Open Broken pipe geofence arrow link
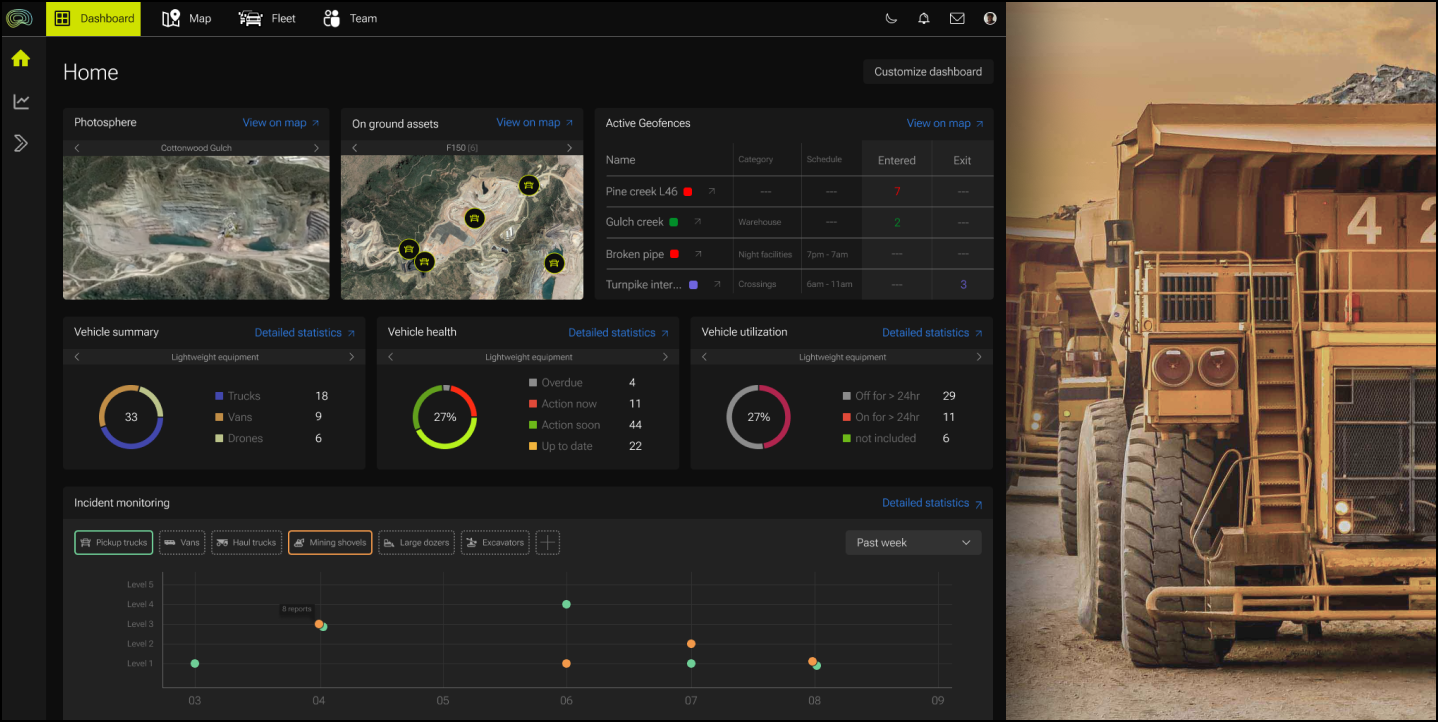The width and height of the screenshot is (1438, 722). tap(699, 254)
